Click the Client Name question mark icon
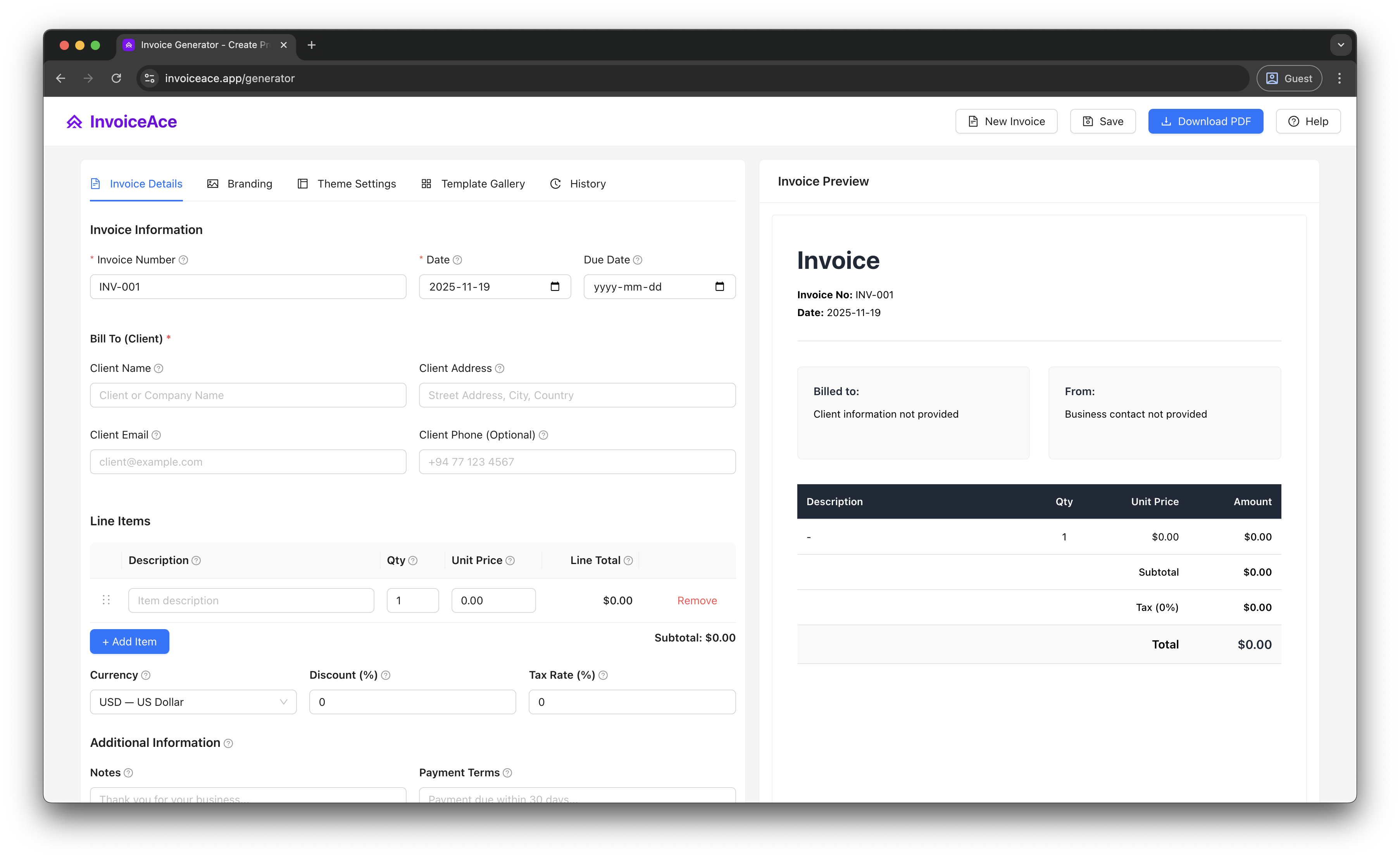The height and width of the screenshot is (860, 1400). 158,368
